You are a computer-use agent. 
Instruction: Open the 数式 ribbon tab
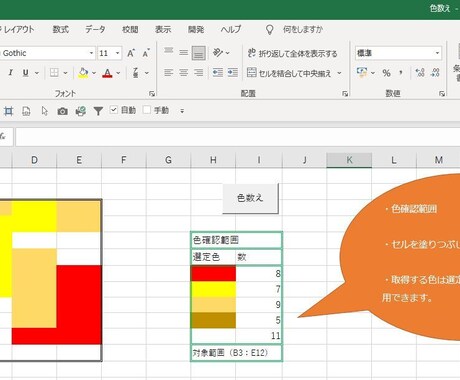(x=61, y=29)
